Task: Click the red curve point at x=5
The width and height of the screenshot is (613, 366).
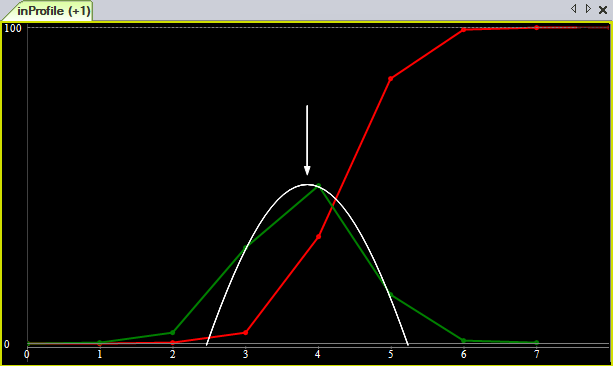Action: click(391, 79)
